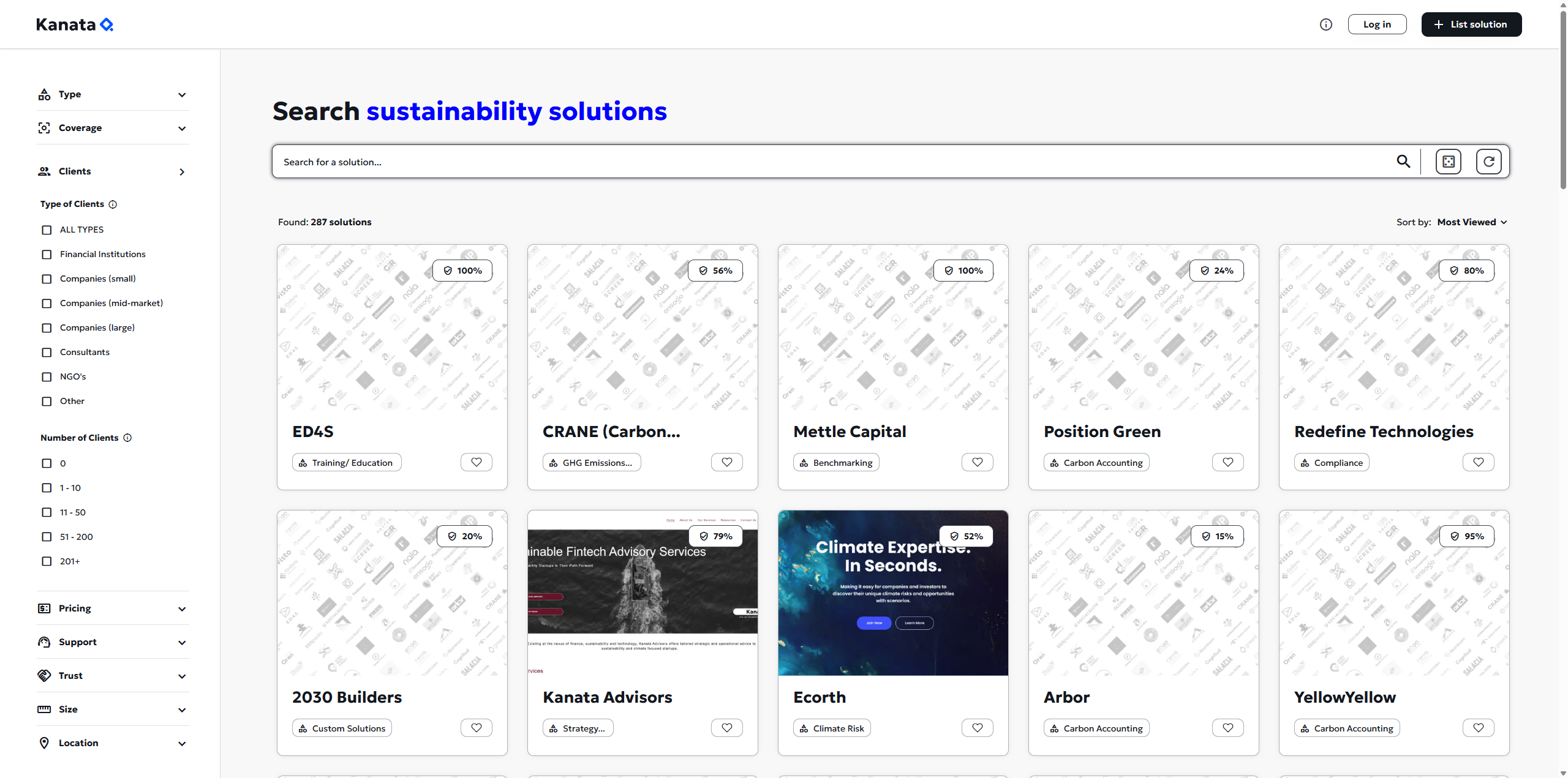Click the 24% trust badge on Position Green
The image size is (1568, 778).
(1216, 271)
